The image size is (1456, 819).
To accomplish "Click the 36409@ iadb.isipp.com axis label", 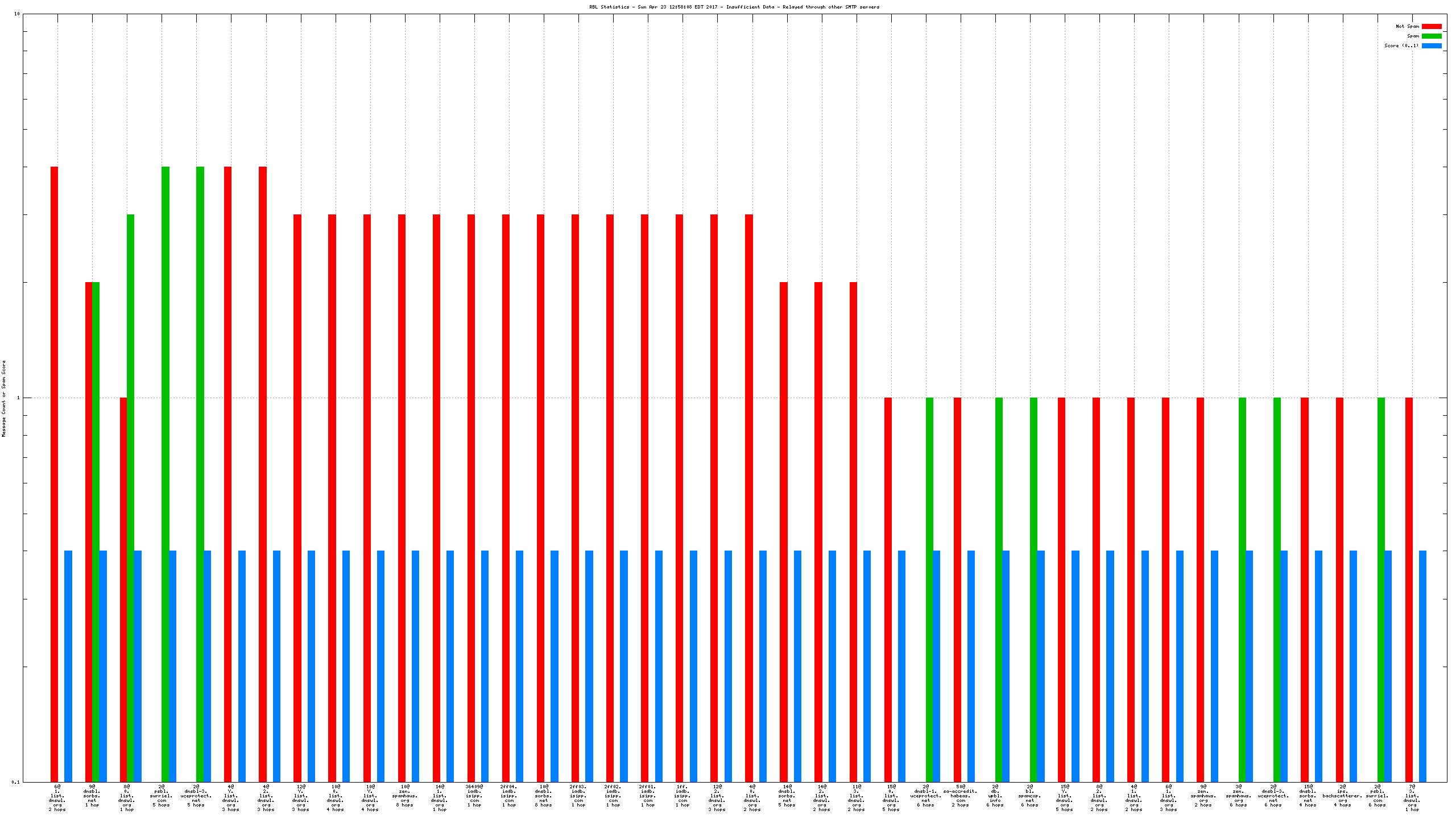I will [474, 796].
